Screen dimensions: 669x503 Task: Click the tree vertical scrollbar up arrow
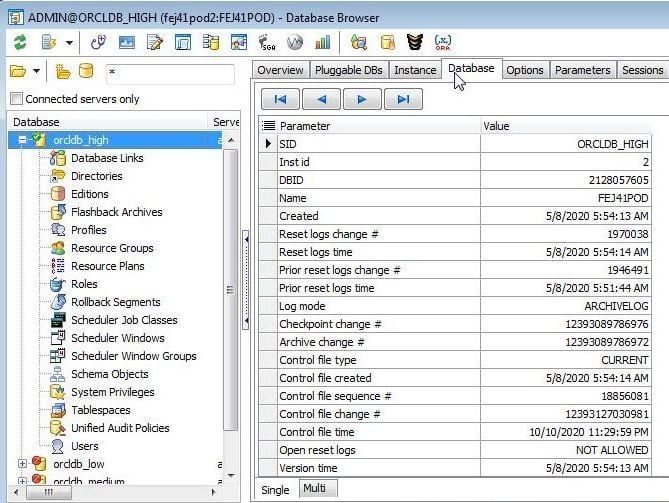coord(231,140)
